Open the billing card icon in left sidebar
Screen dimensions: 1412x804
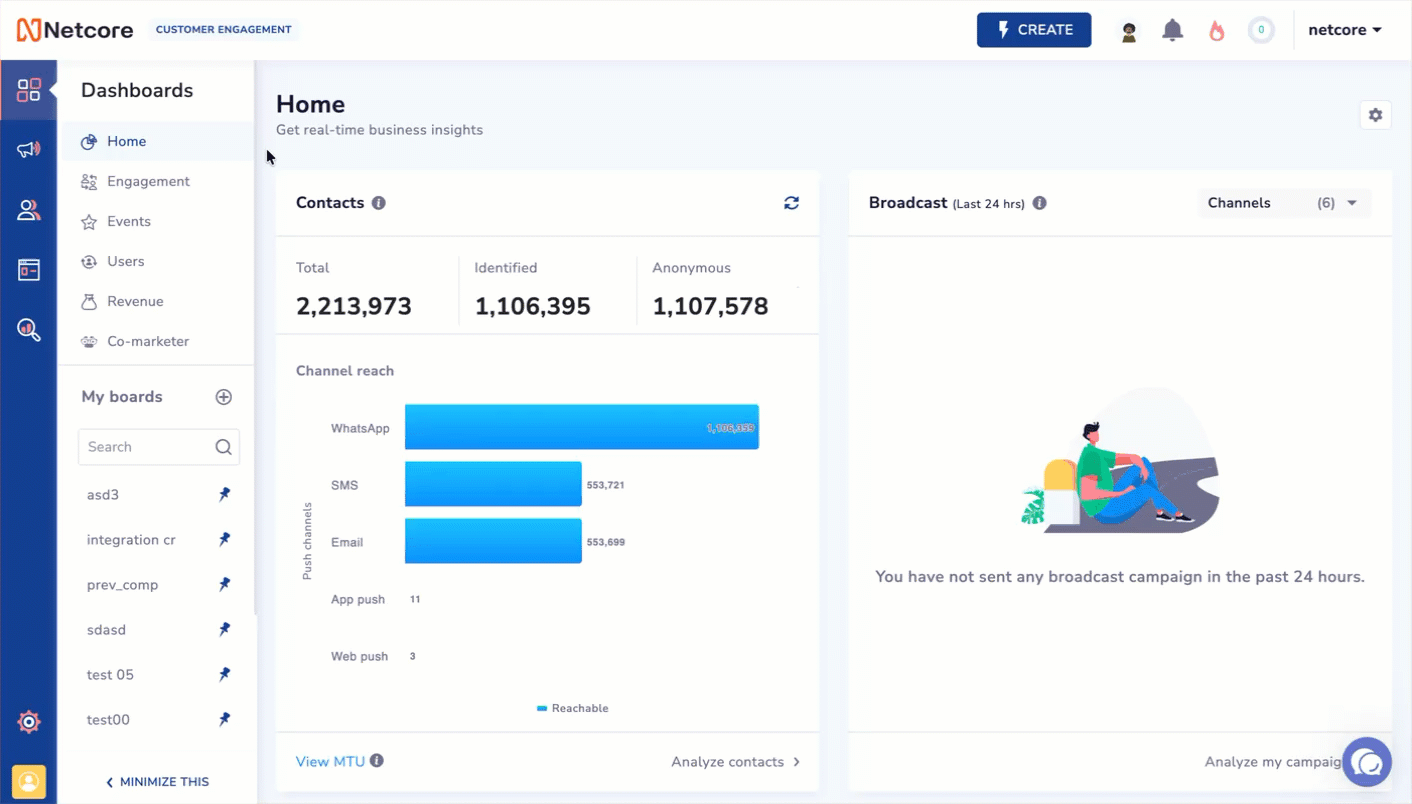[x=29, y=269]
